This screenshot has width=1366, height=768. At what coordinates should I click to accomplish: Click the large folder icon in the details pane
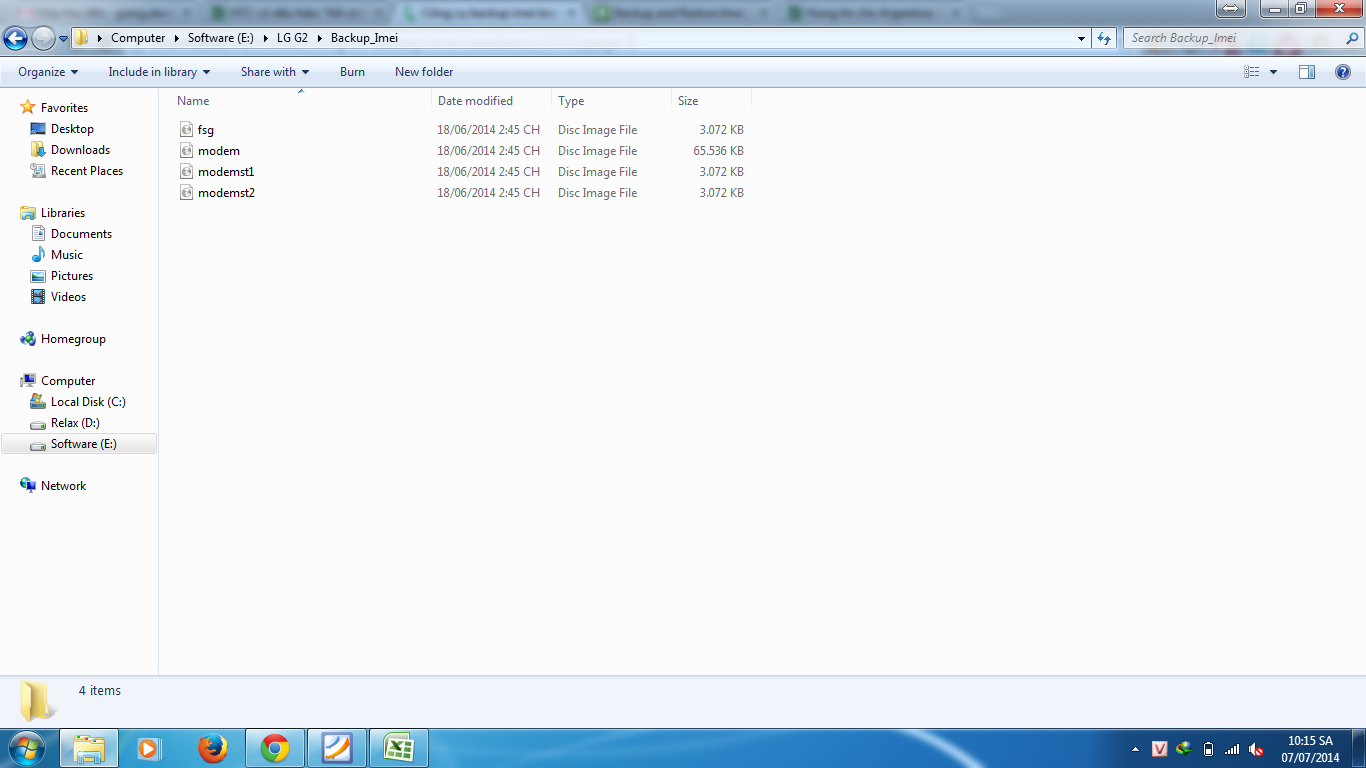pyautogui.click(x=37, y=701)
